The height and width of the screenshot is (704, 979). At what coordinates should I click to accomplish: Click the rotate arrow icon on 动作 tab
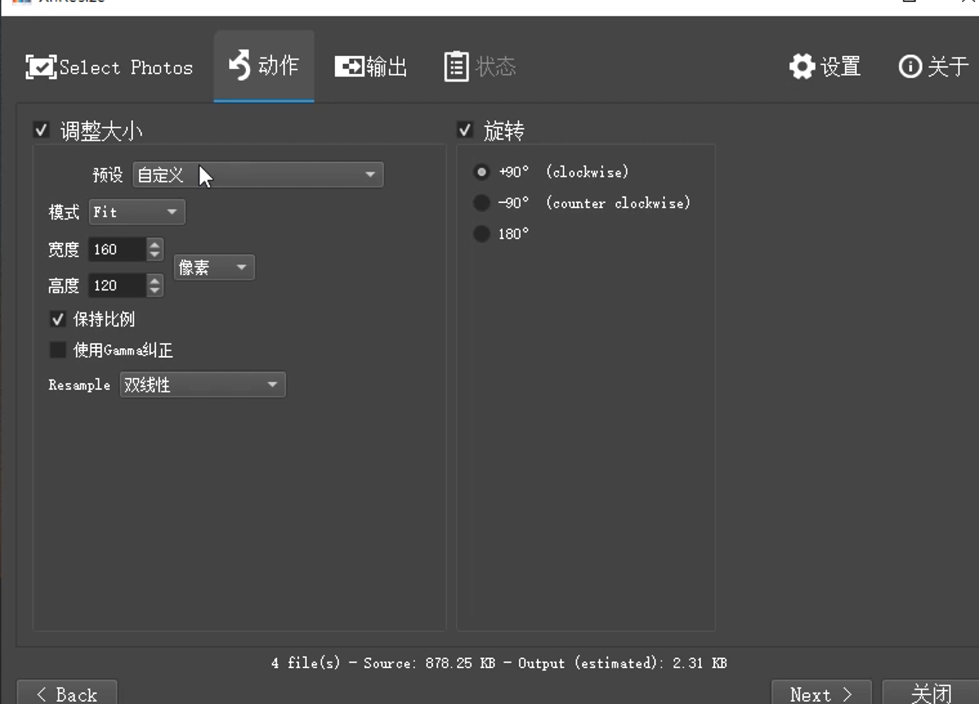240,66
